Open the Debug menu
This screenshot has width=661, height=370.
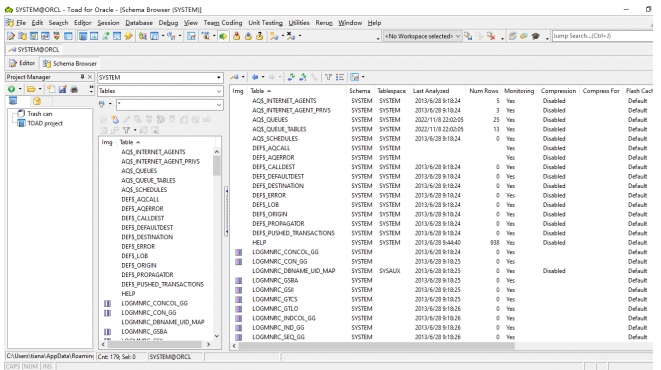pos(168,23)
